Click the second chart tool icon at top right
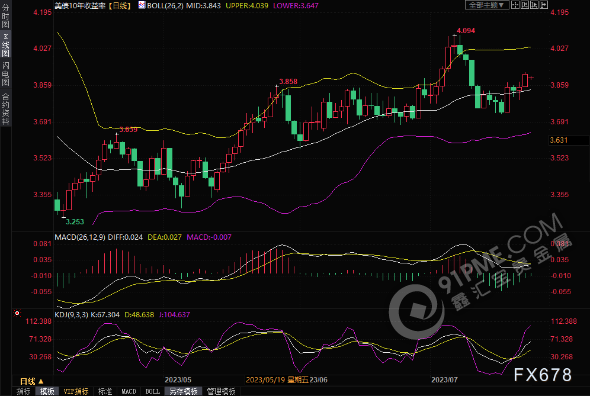 pos(525,5)
